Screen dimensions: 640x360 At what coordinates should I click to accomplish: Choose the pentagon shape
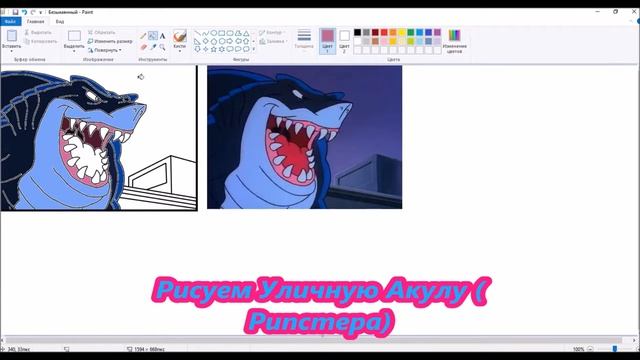pos(213,41)
